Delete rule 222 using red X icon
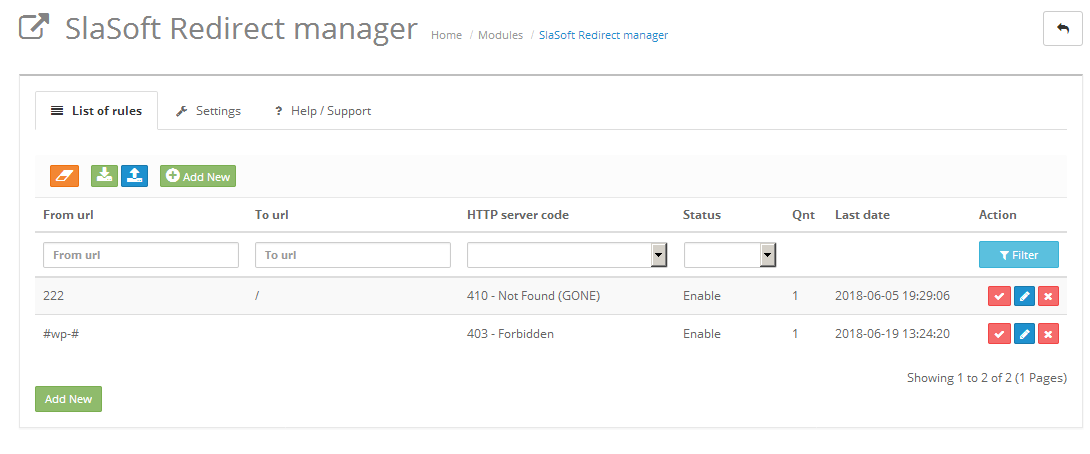 [1048, 296]
